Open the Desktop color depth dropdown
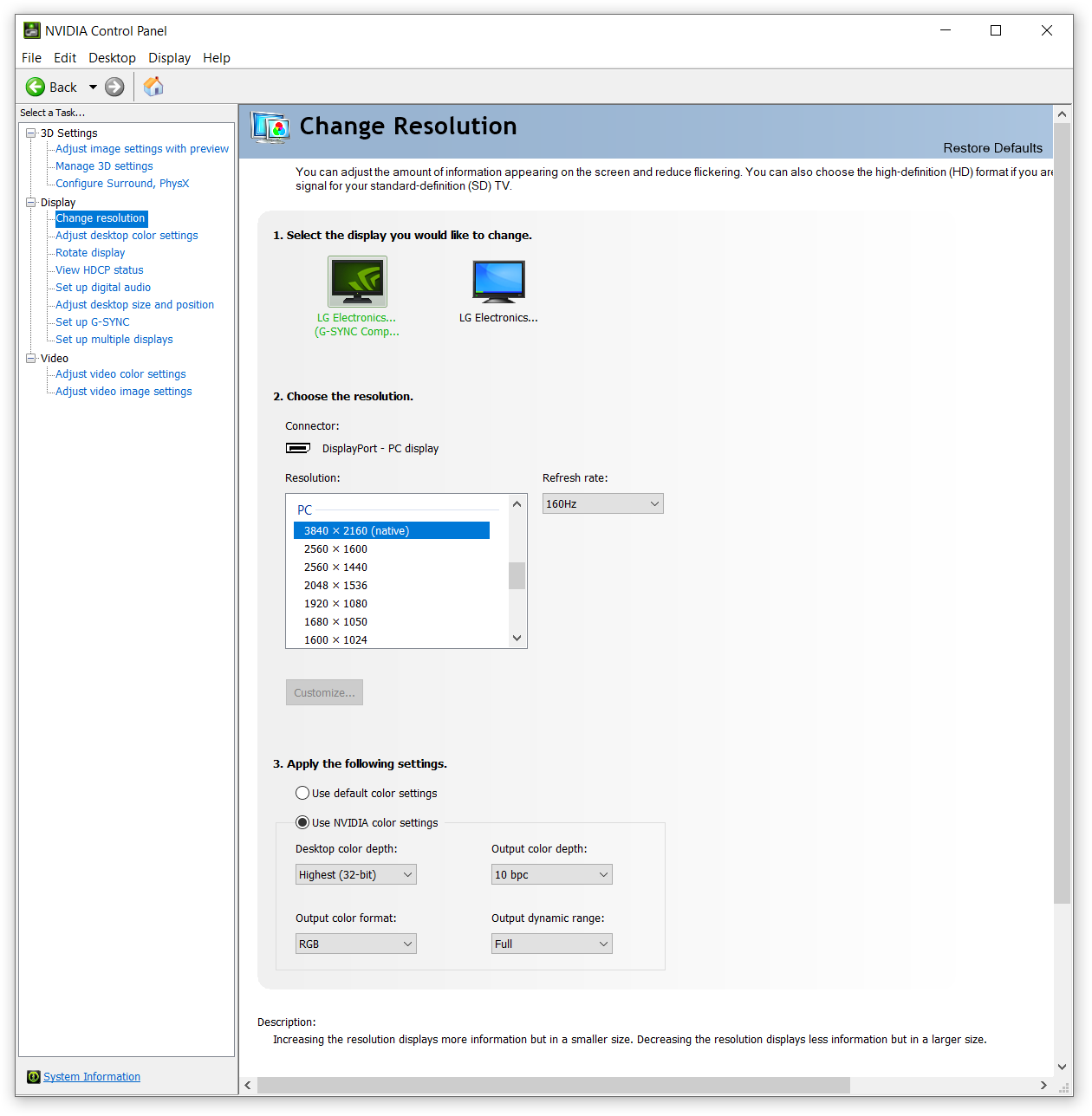The width and height of the screenshot is (1092, 1116). click(x=356, y=874)
